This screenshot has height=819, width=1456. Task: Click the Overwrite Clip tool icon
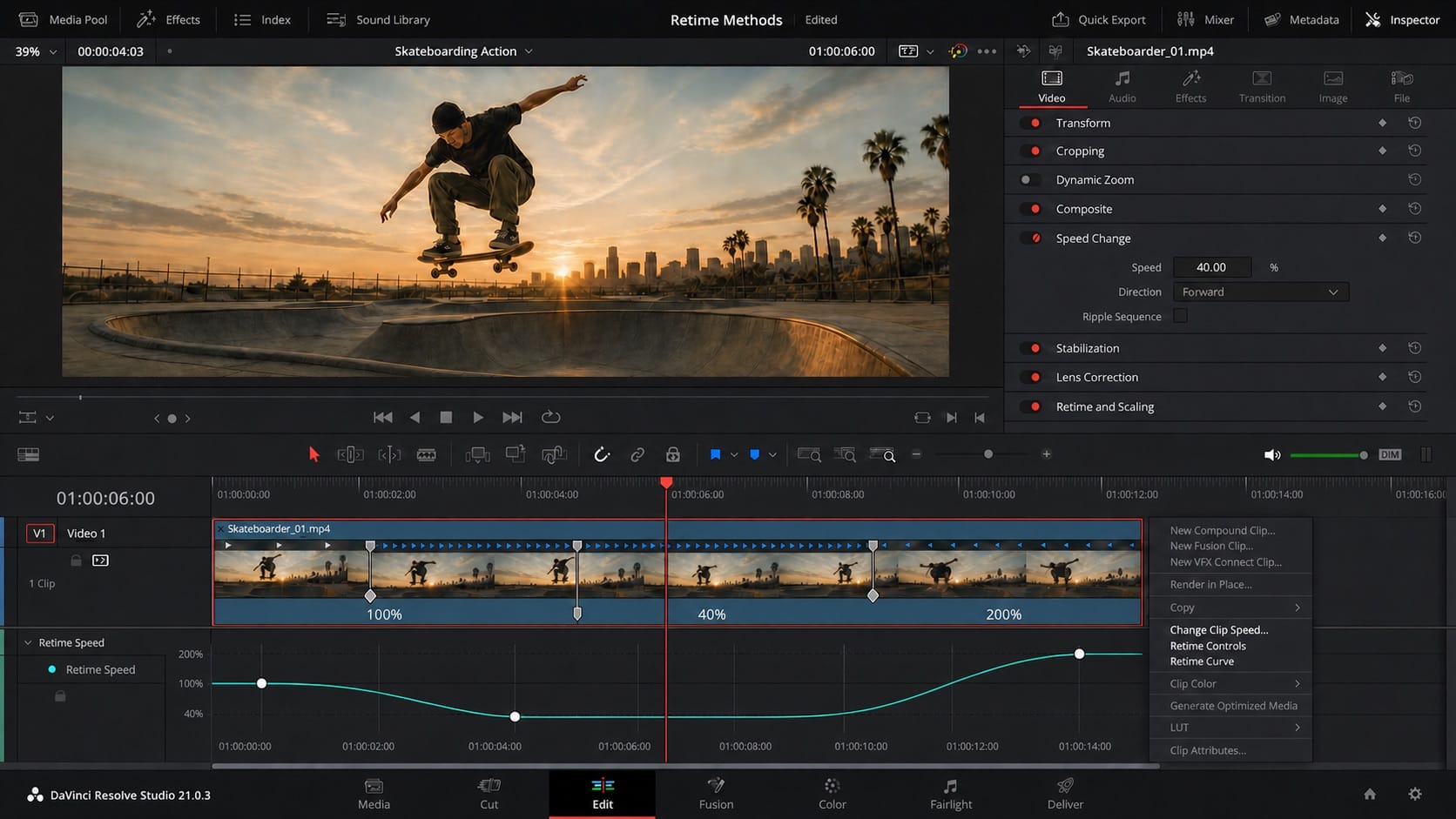point(516,453)
